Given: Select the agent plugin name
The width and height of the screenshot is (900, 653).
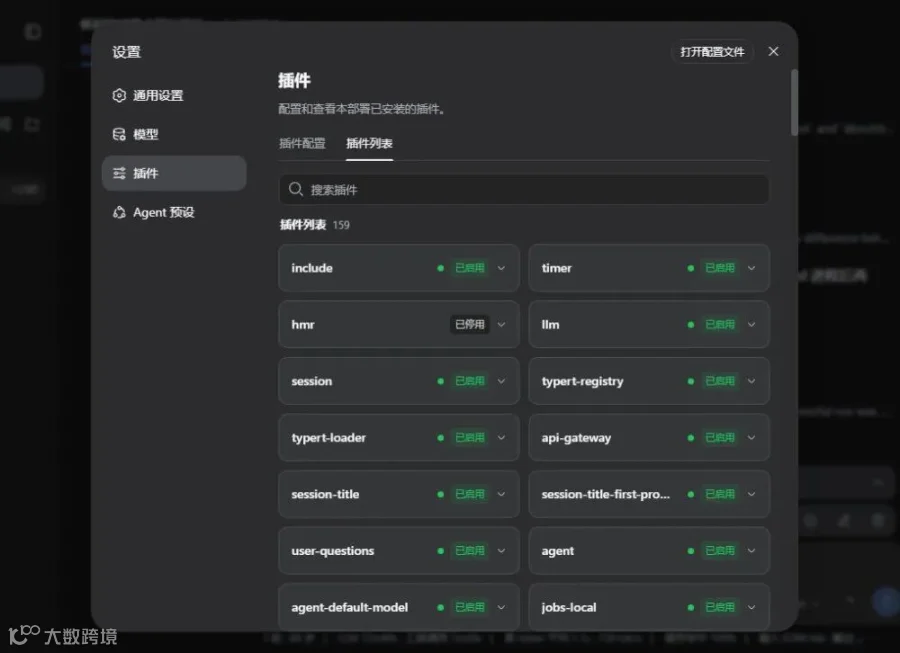Looking at the screenshot, I should click(x=557, y=551).
